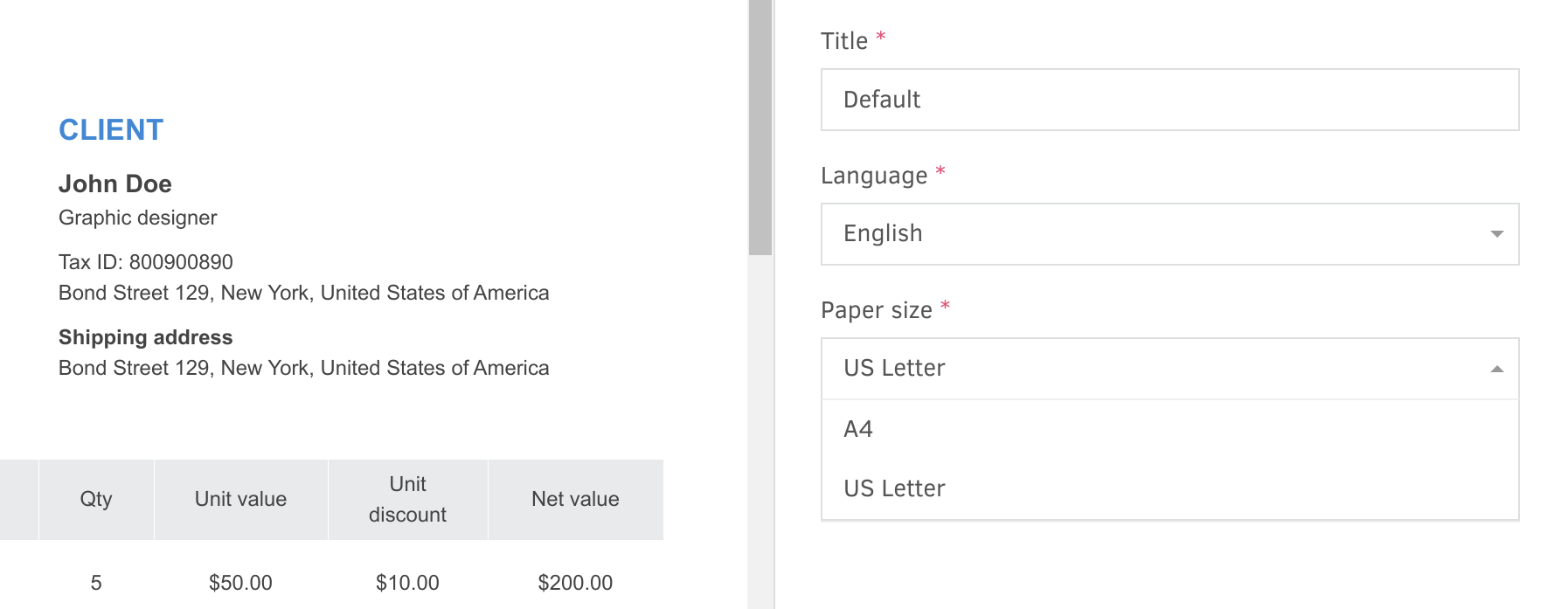Click the $10.00 unit discount cell
This screenshot has height=609, width=1568.
pyautogui.click(x=407, y=581)
